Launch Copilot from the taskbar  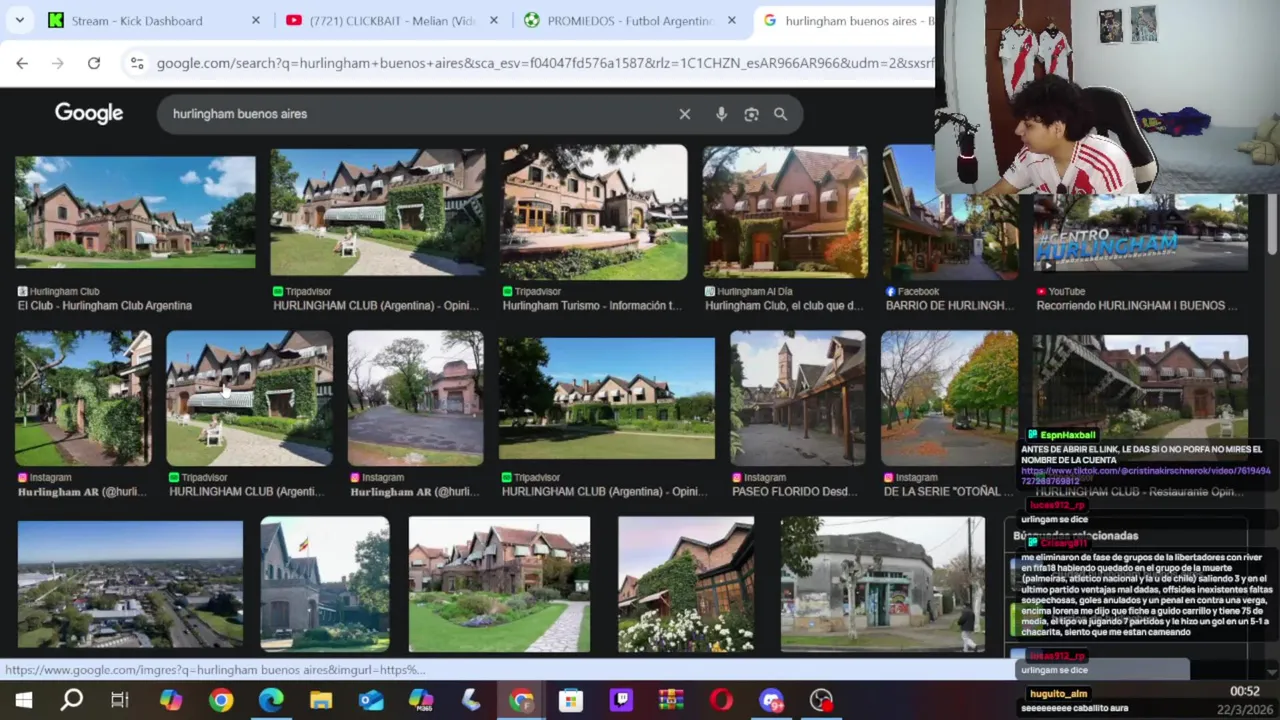171,700
